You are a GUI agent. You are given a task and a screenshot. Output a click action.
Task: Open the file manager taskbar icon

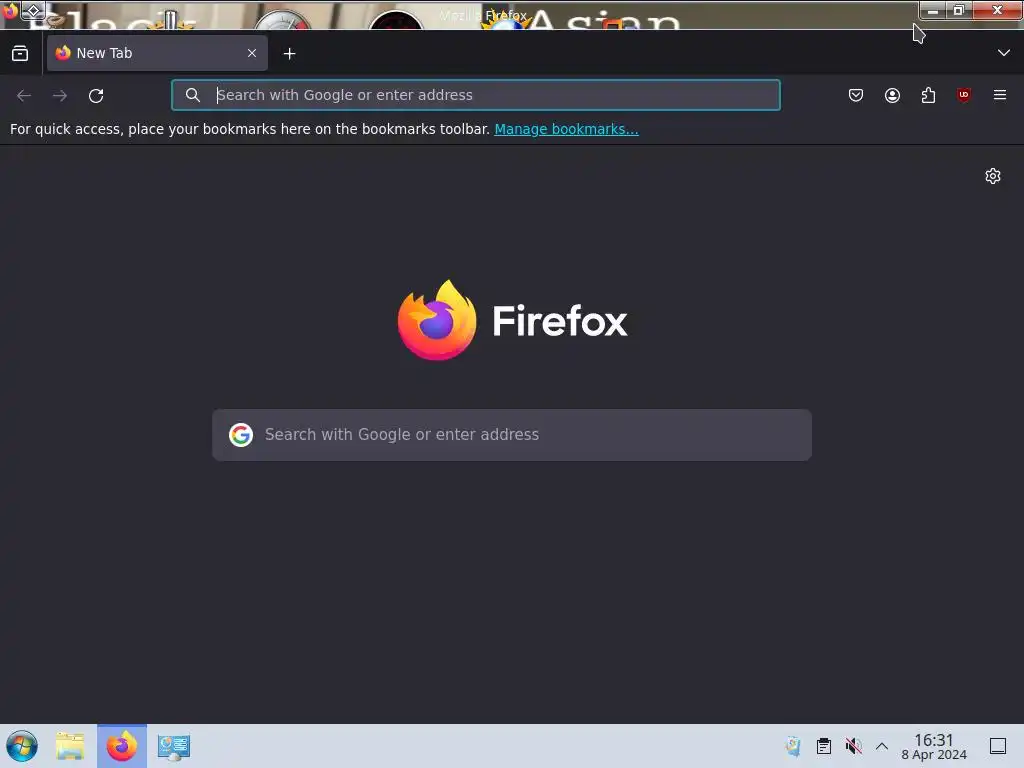pyautogui.click(x=70, y=746)
